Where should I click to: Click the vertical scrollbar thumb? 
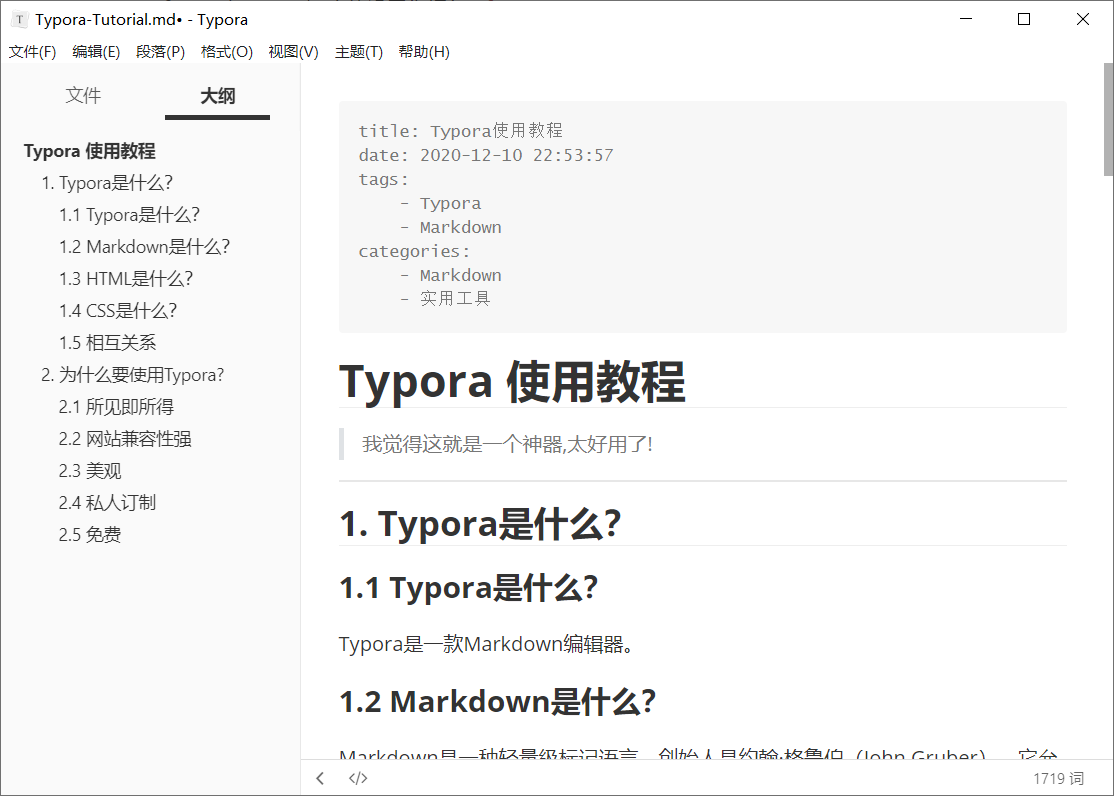click(x=1108, y=119)
